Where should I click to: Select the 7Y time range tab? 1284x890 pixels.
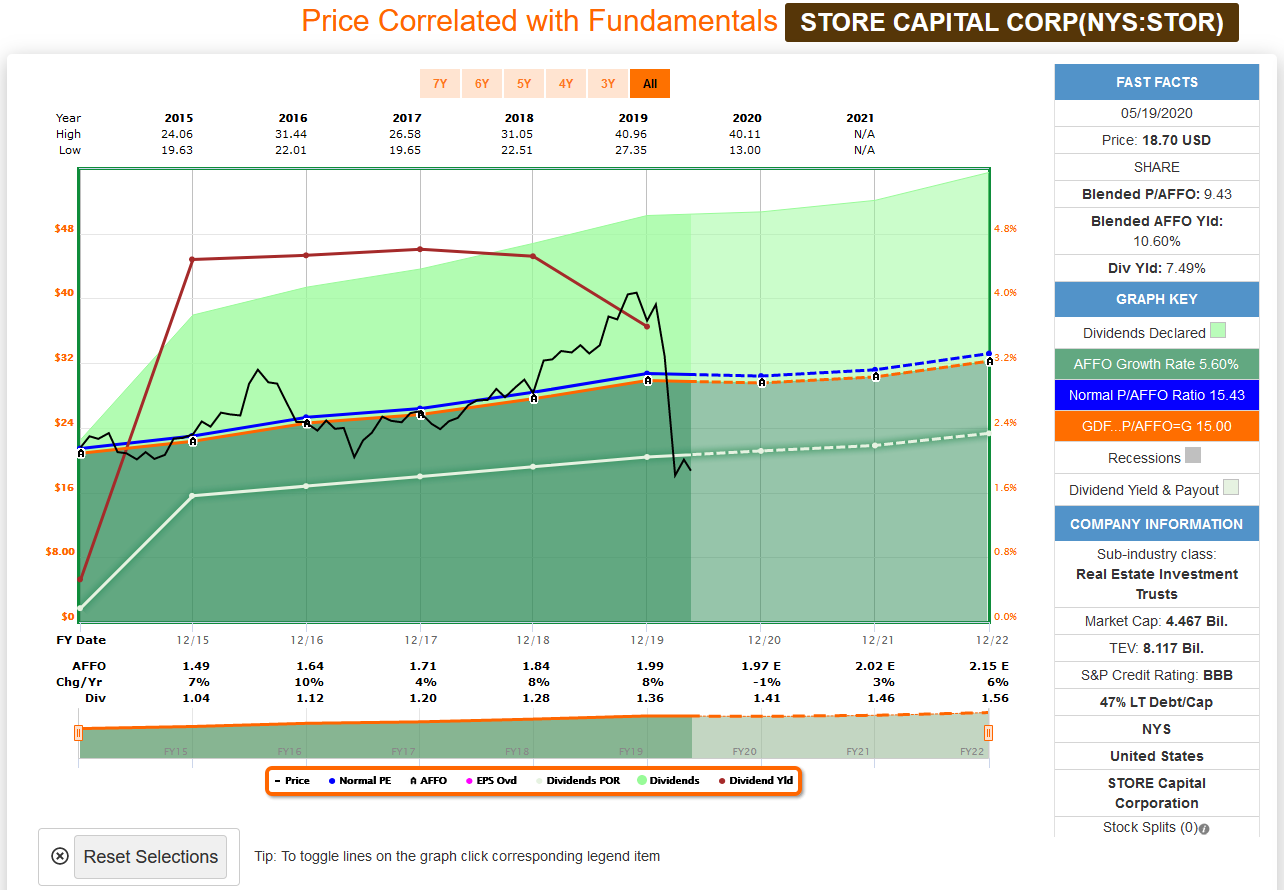[x=440, y=84]
